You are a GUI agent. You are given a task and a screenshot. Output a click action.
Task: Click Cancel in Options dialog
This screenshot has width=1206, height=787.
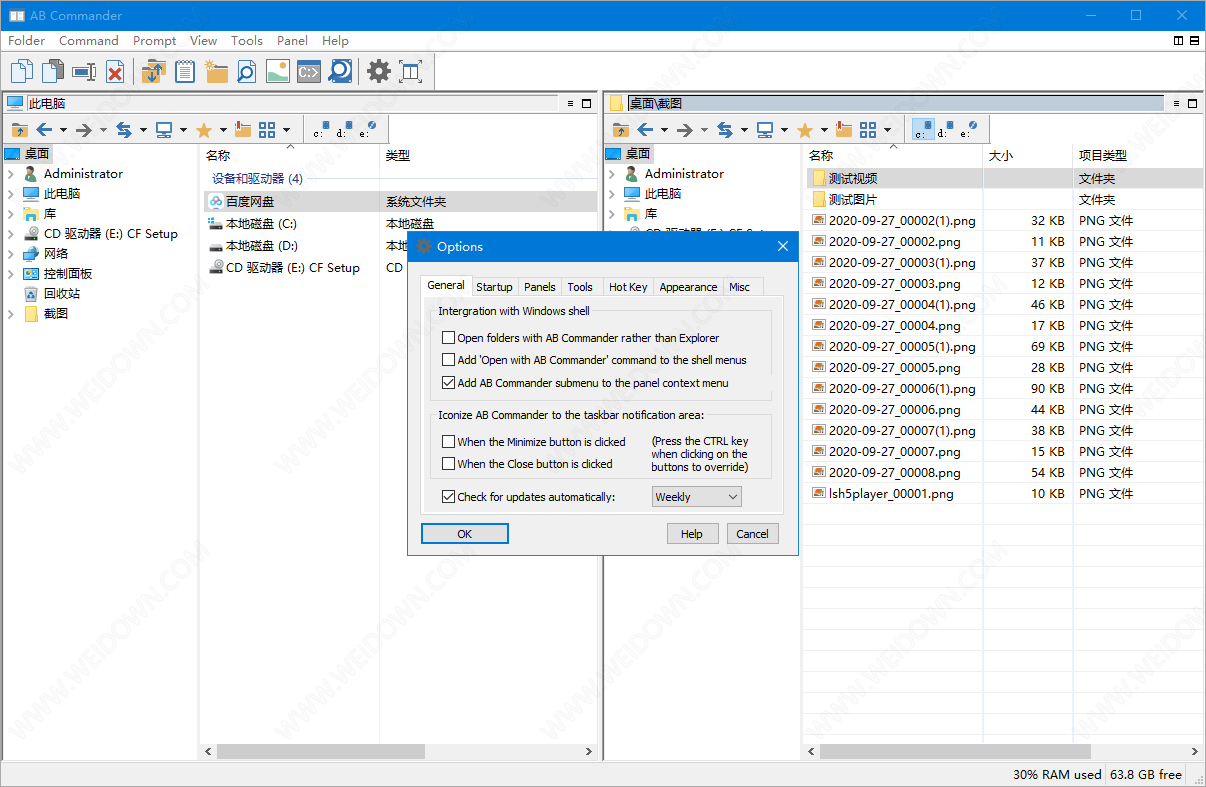(752, 534)
